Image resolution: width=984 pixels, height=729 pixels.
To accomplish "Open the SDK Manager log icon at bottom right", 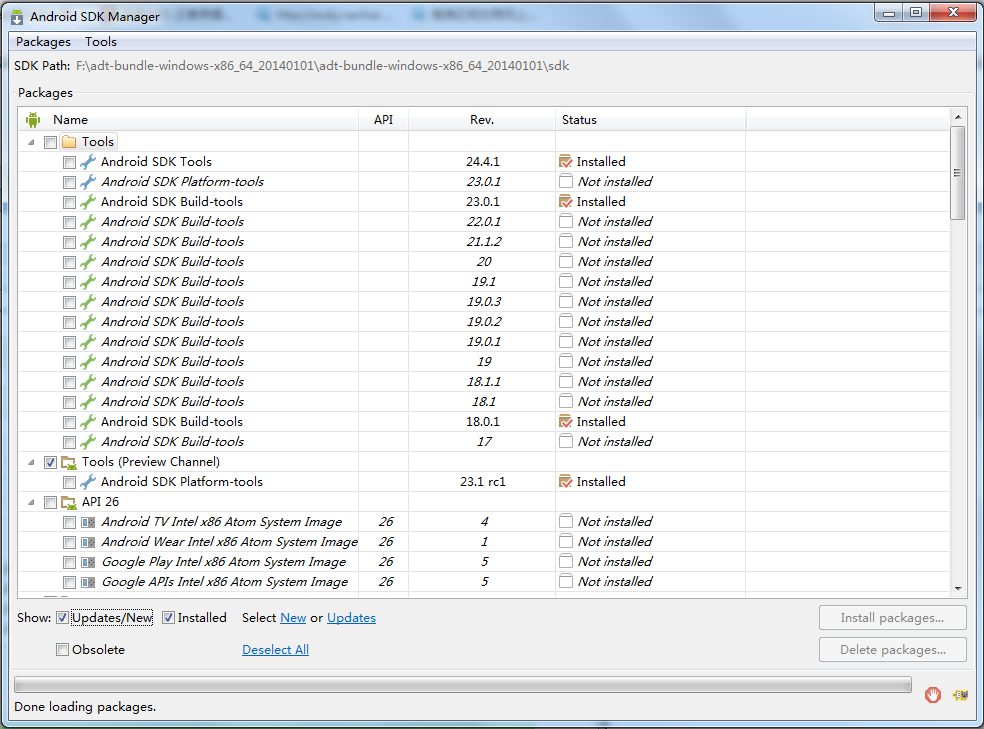I will (960, 695).
